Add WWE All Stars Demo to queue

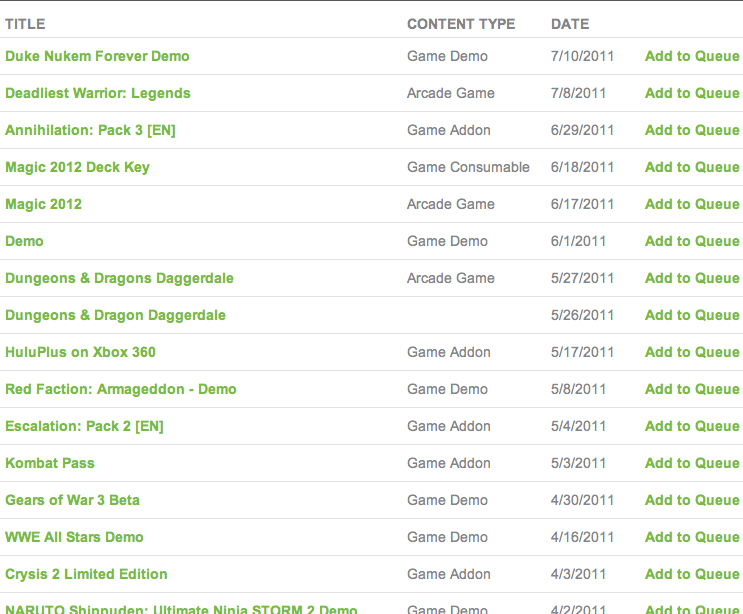692,537
